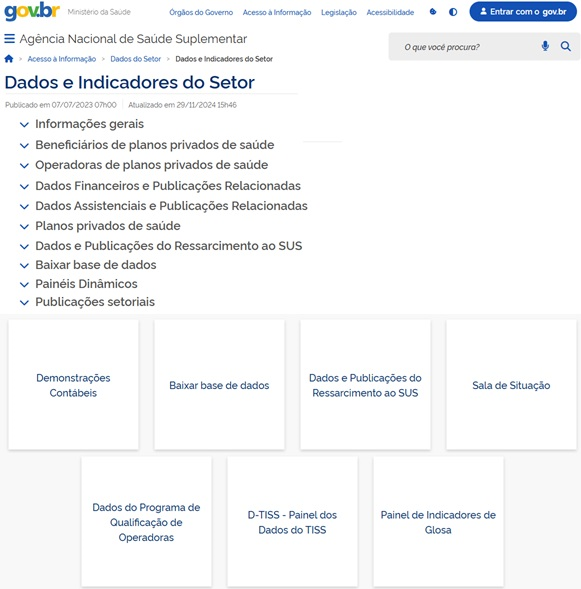Open Demonstrações Contábeis card
The height and width of the screenshot is (589, 581).
(73, 385)
